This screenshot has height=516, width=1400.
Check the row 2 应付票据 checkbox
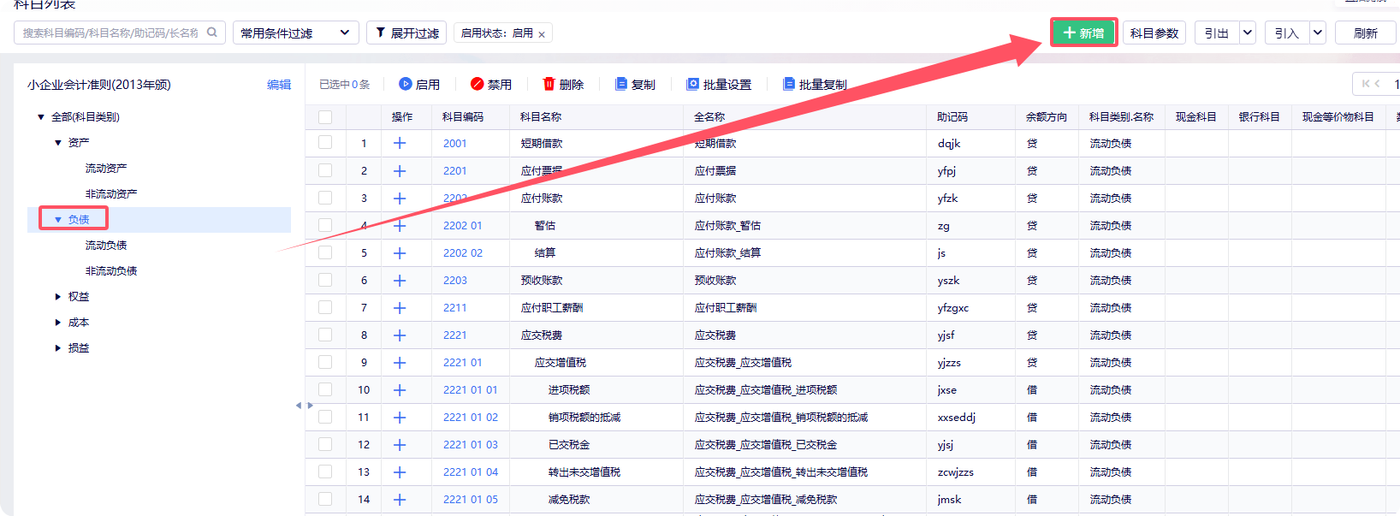pos(325,171)
